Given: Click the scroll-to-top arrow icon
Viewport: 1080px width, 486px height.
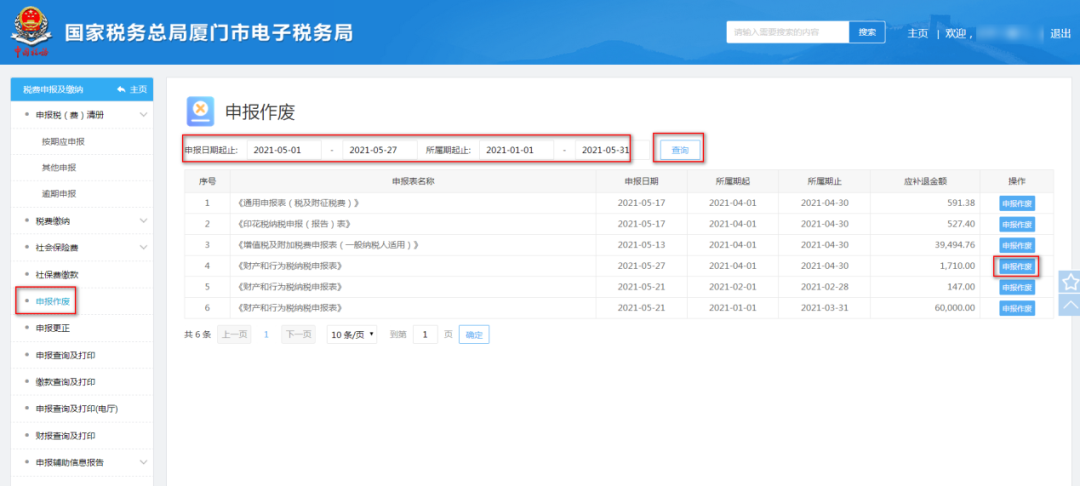Looking at the screenshot, I should click(1069, 305).
